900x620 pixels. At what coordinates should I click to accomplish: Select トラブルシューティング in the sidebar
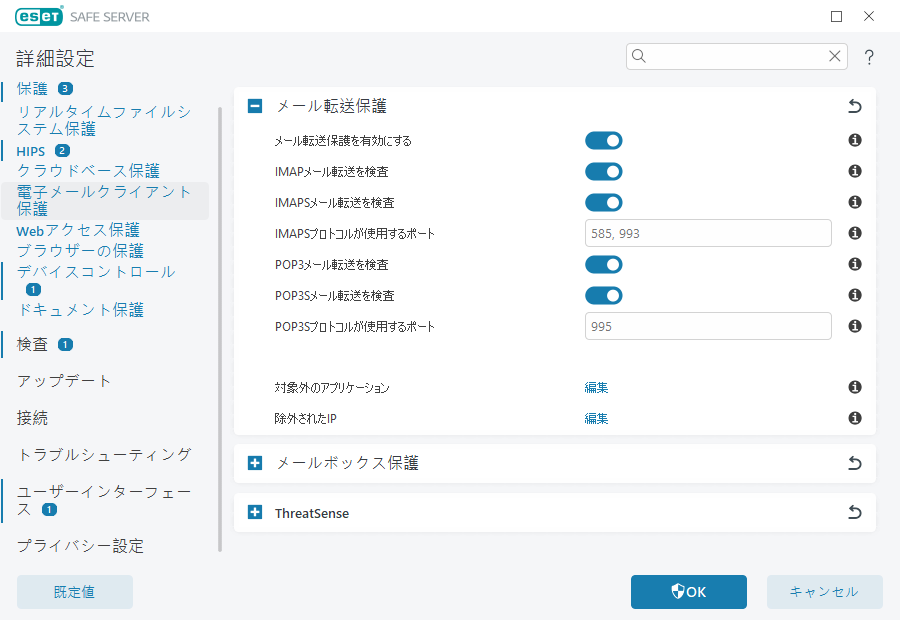coord(104,454)
